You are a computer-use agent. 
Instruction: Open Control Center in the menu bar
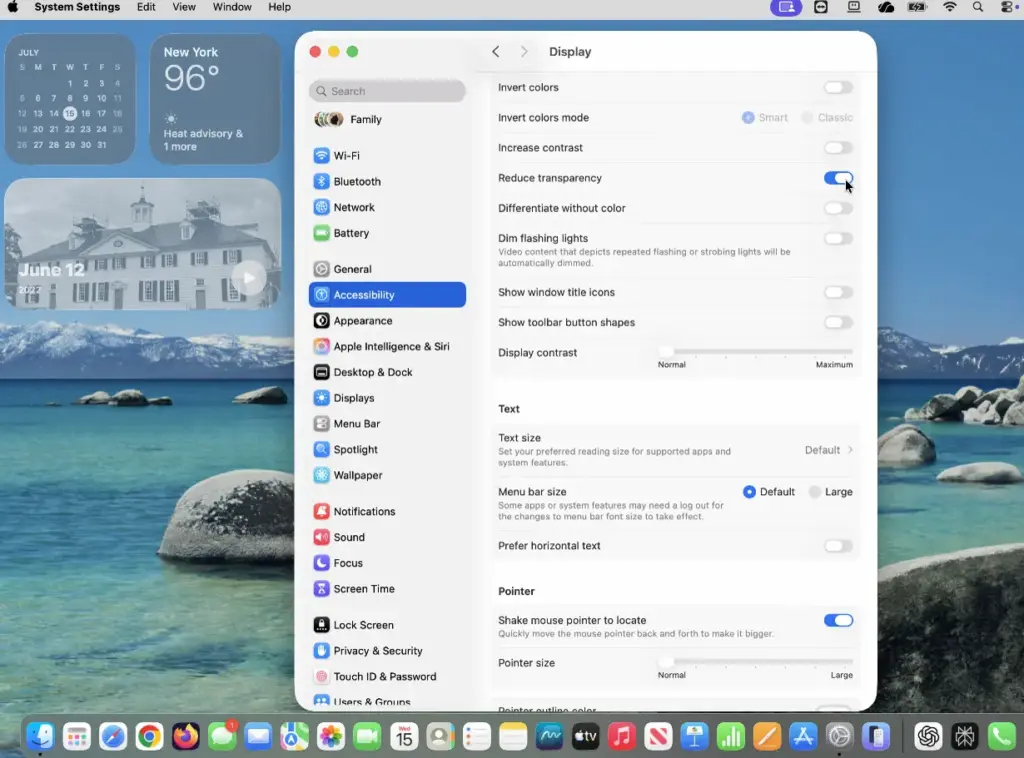[x=1008, y=7]
